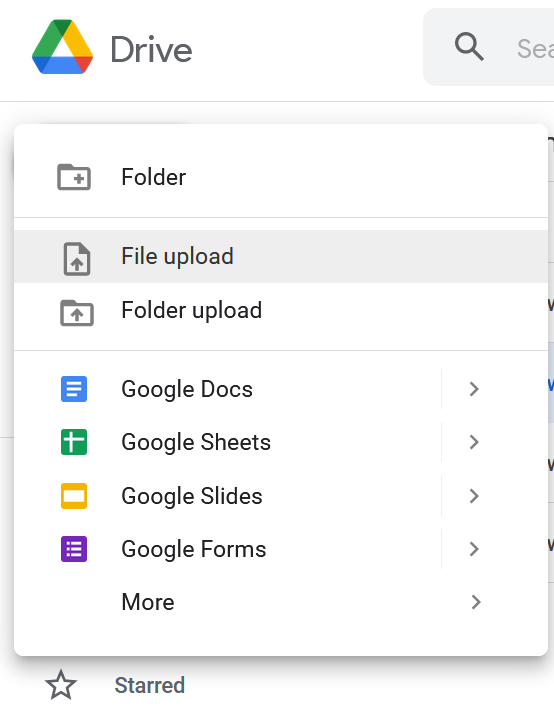Screen dimensions: 554x718
Task: Click the new folder icon
Action: tap(74, 177)
